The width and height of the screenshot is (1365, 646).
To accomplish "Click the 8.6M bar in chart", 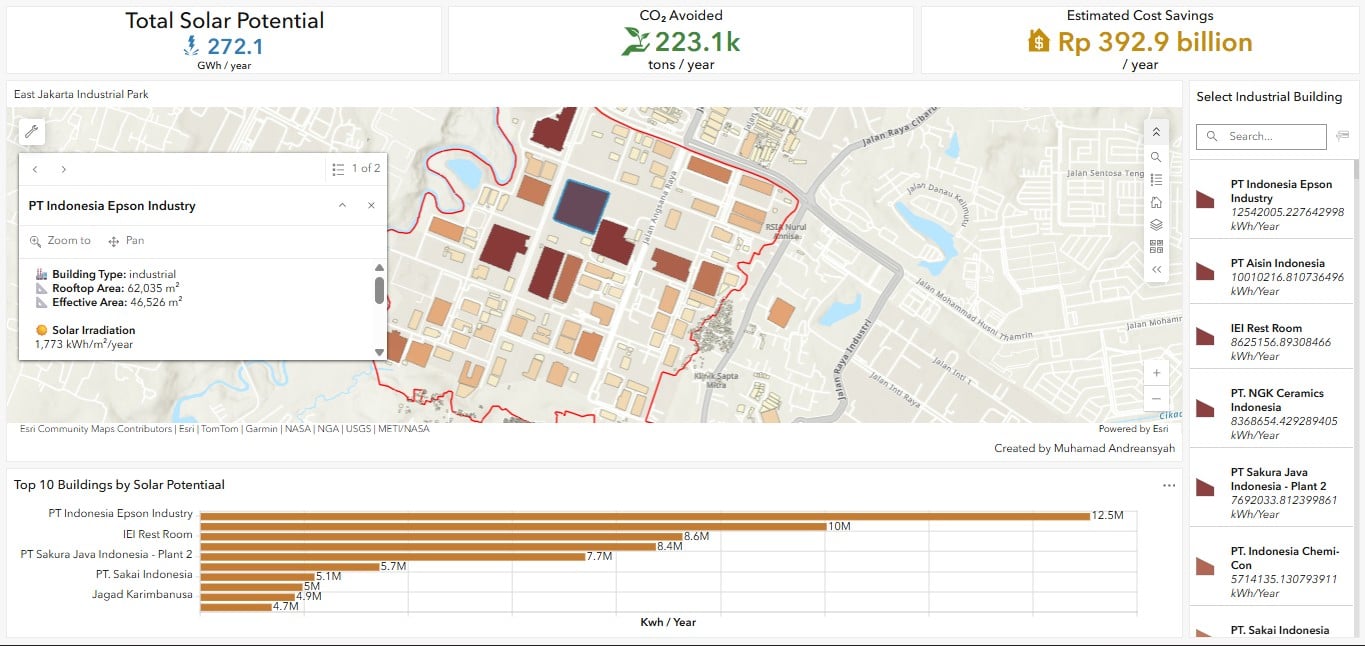I will point(441,537).
